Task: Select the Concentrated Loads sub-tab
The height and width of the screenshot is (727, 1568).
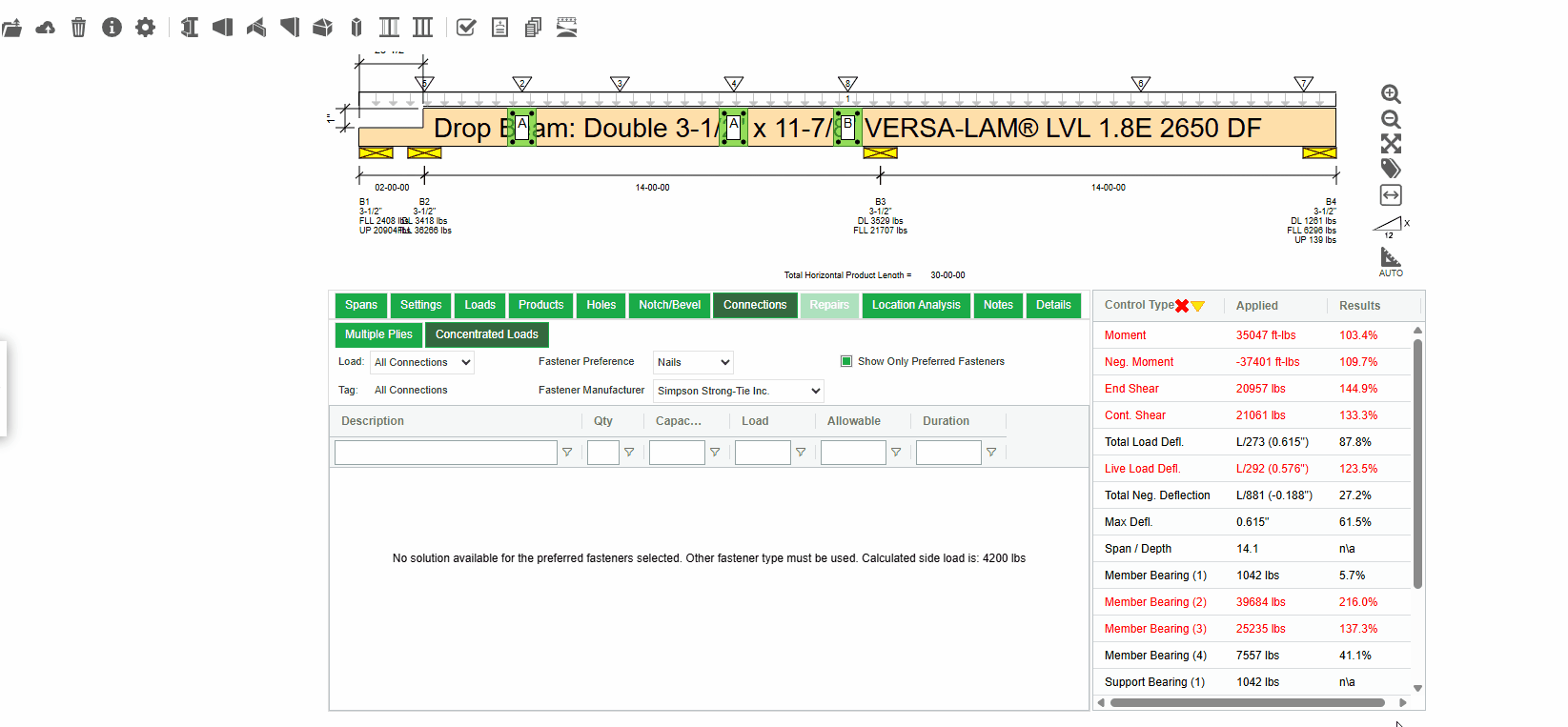Action: (x=487, y=334)
